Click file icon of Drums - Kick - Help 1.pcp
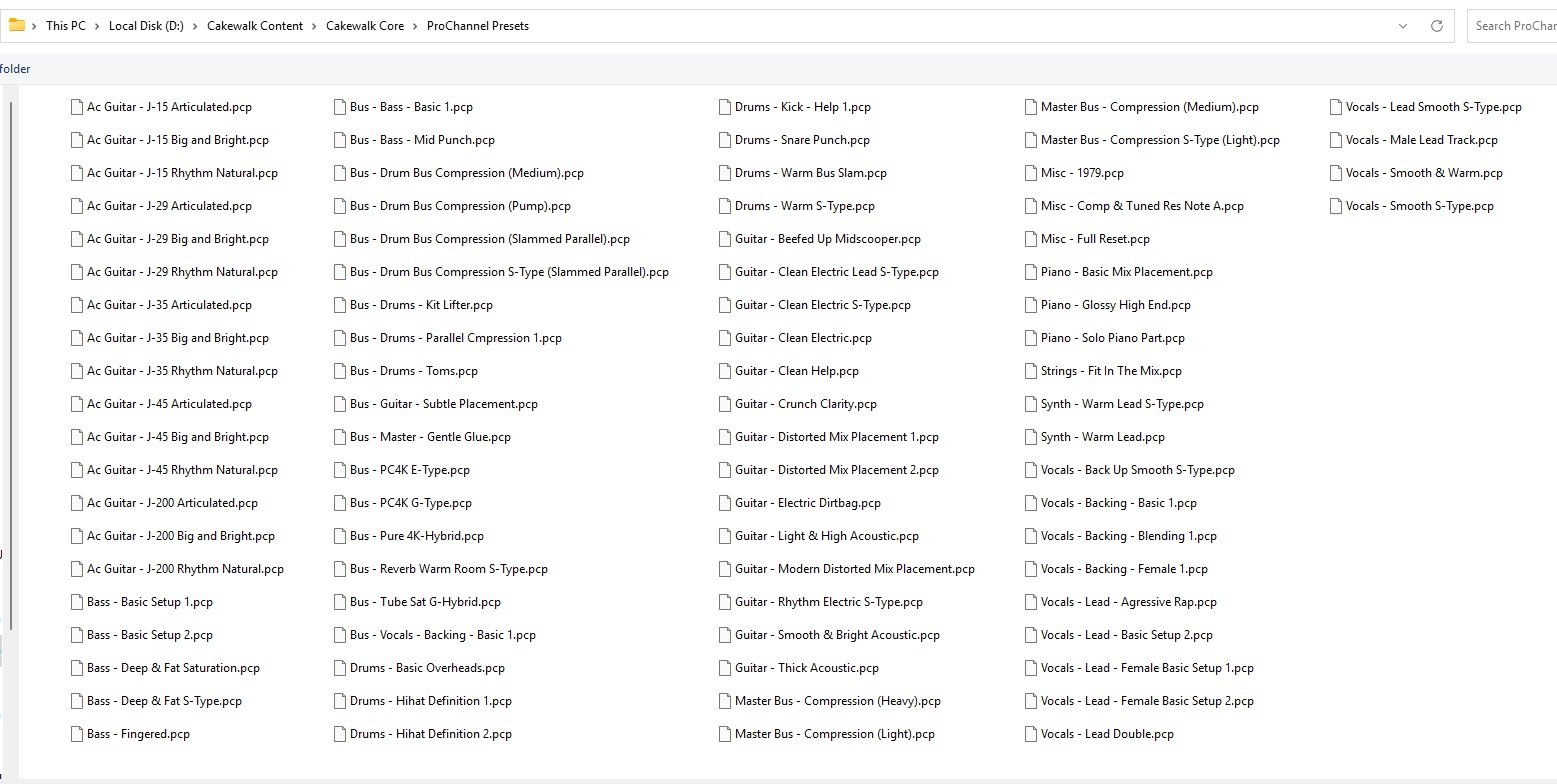The width and height of the screenshot is (1557, 784). click(x=725, y=107)
